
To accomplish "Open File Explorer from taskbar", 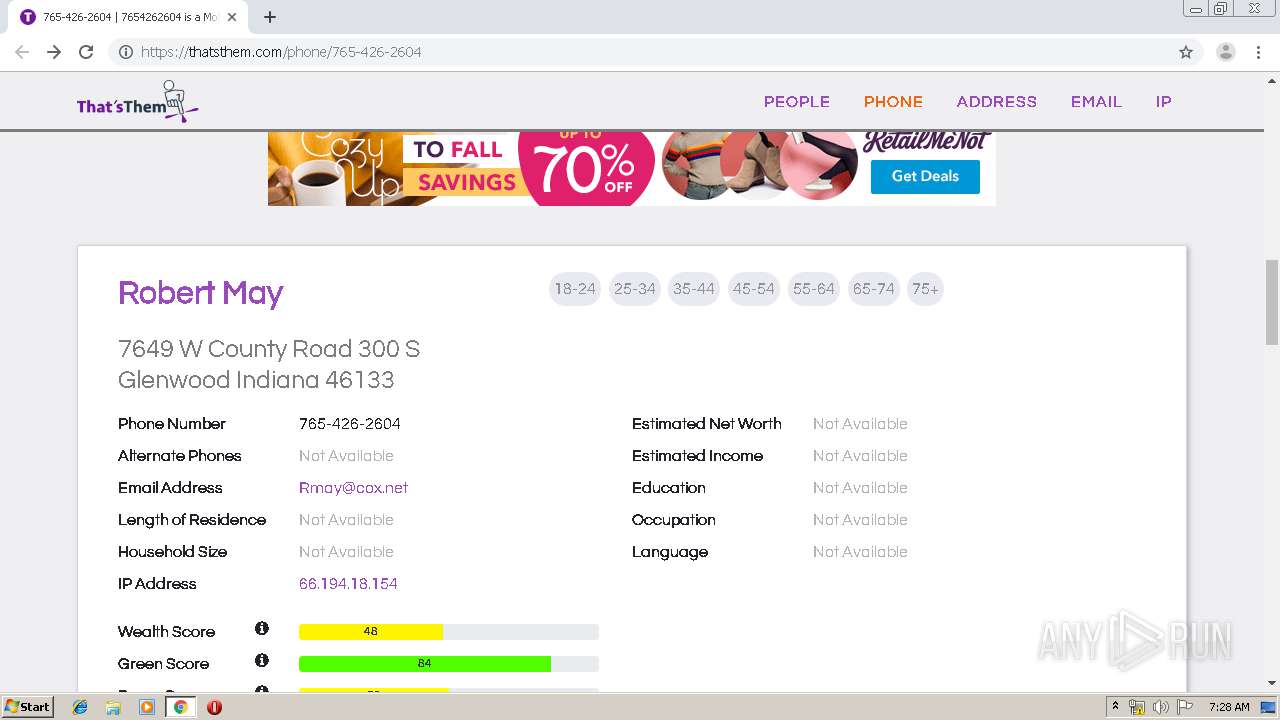I will (x=113, y=707).
